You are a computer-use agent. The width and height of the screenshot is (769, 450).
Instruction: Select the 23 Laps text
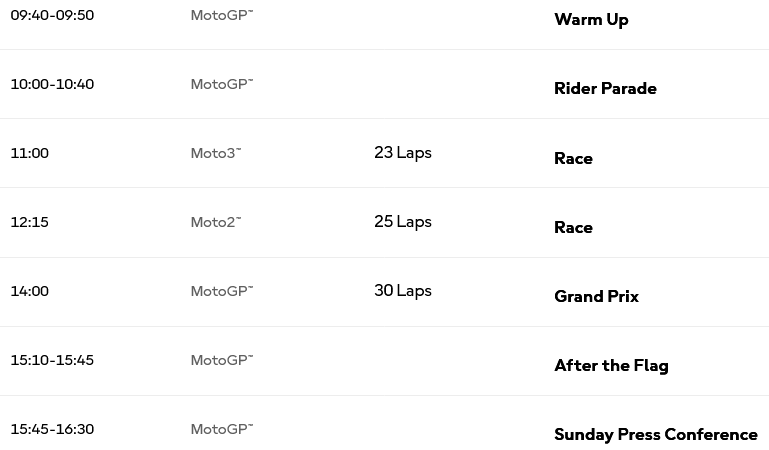pyautogui.click(x=403, y=153)
